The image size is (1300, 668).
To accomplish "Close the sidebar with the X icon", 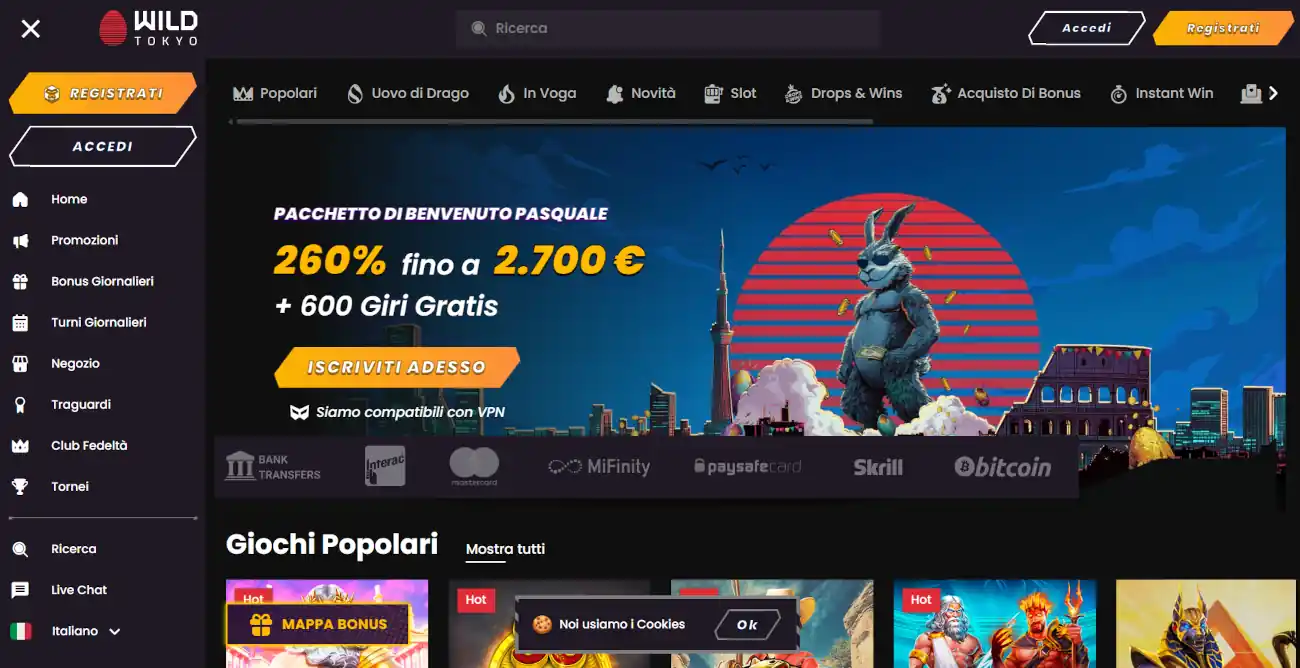I will click(31, 28).
